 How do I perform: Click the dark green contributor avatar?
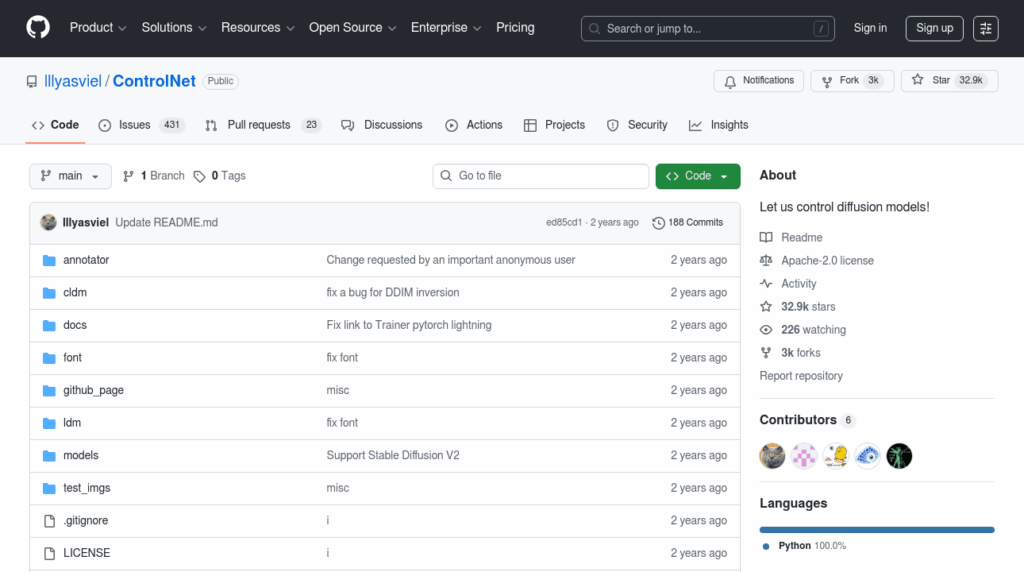pos(899,456)
